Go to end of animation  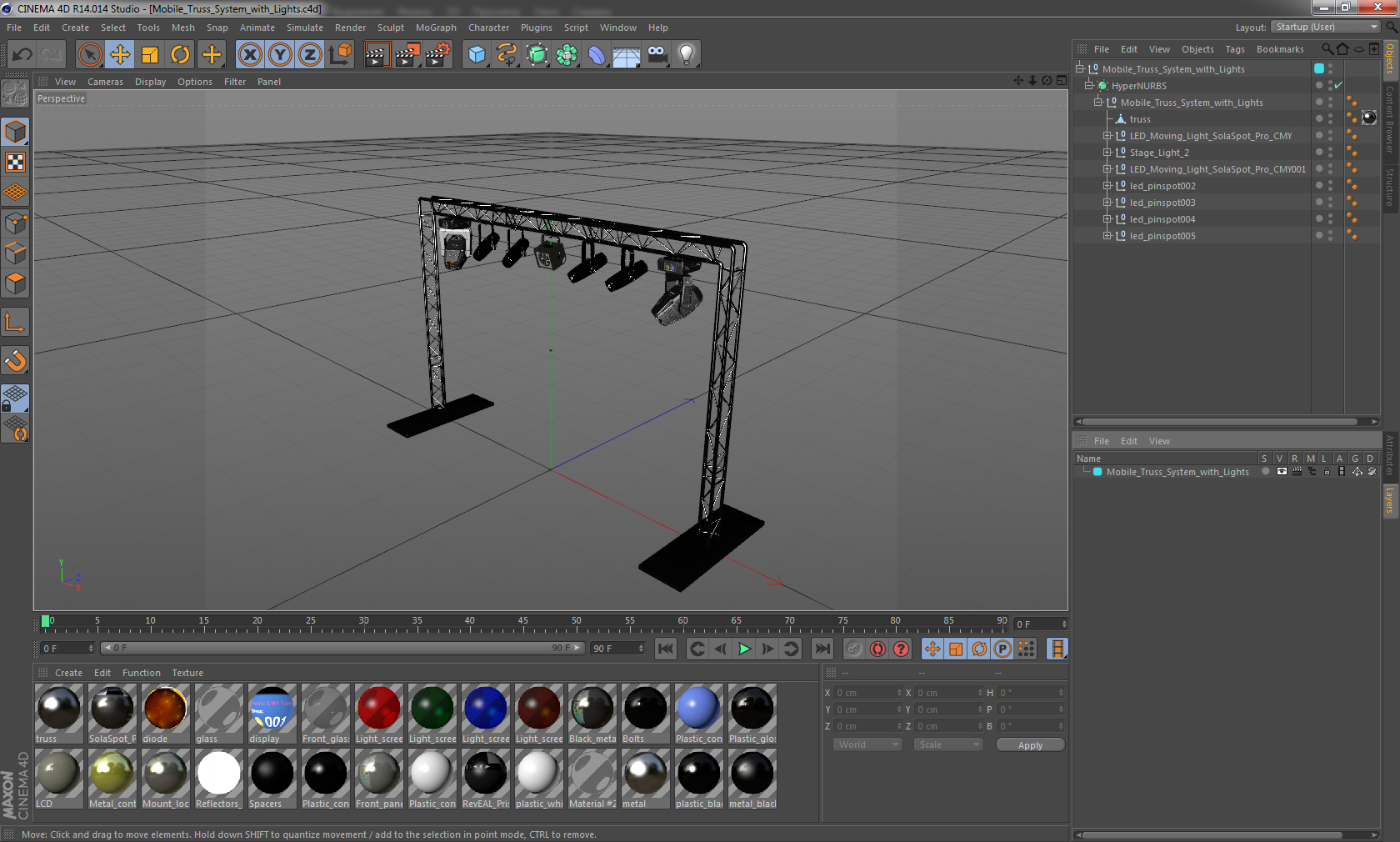click(x=822, y=649)
